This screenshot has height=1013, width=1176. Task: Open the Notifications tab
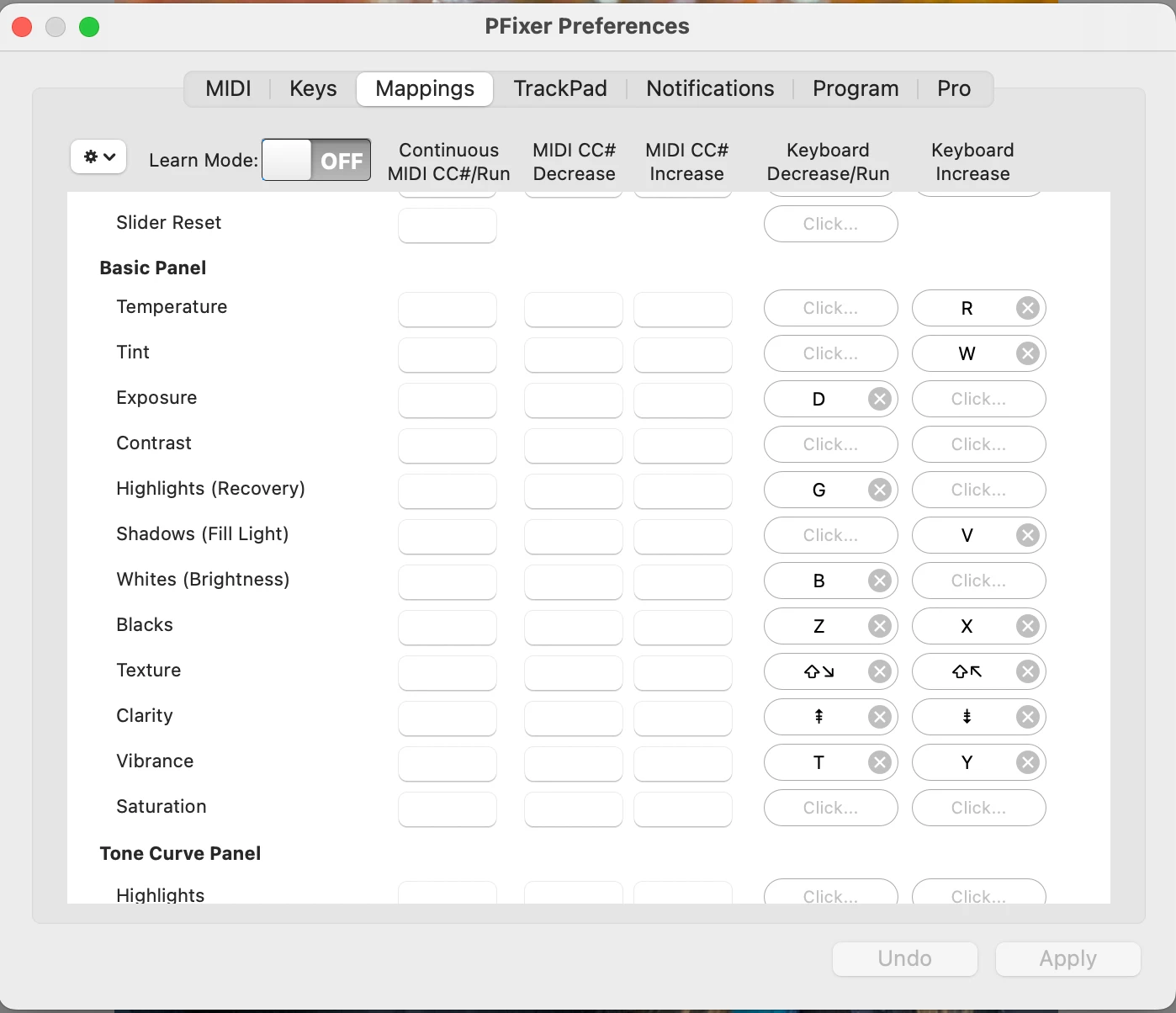point(710,88)
